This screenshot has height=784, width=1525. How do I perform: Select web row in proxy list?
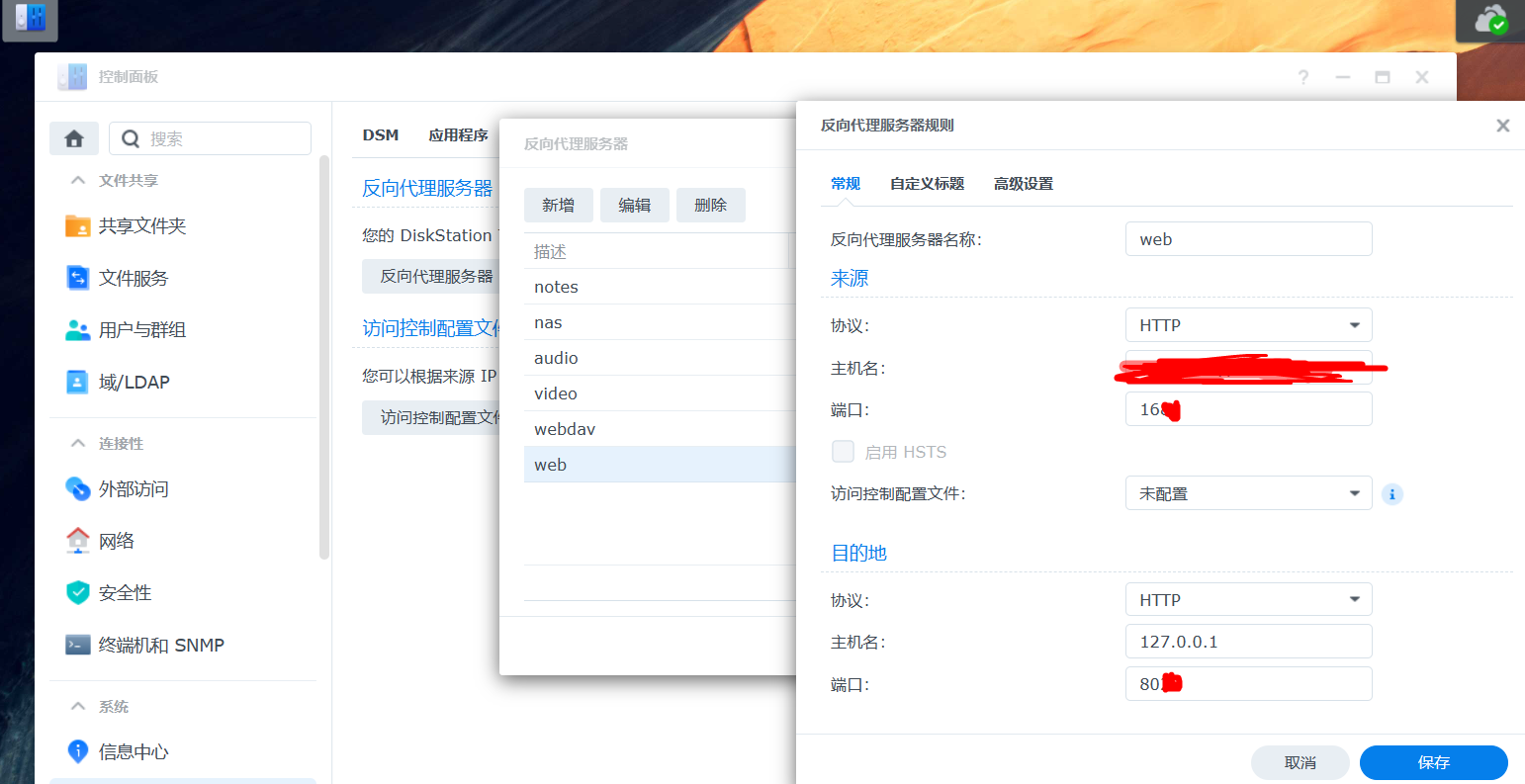click(660, 465)
